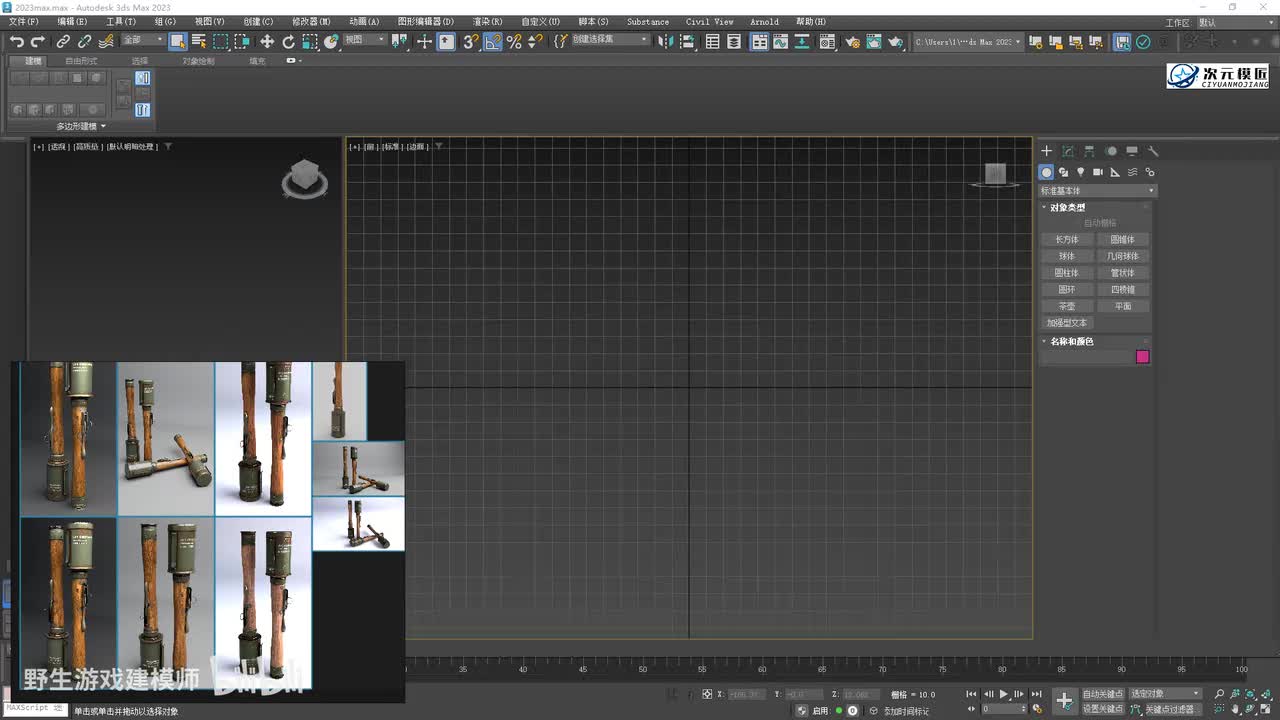Click the 长方体 box primitive button
Image resolution: width=1280 pixels, height=720 pixels.
coord(1067,240)
